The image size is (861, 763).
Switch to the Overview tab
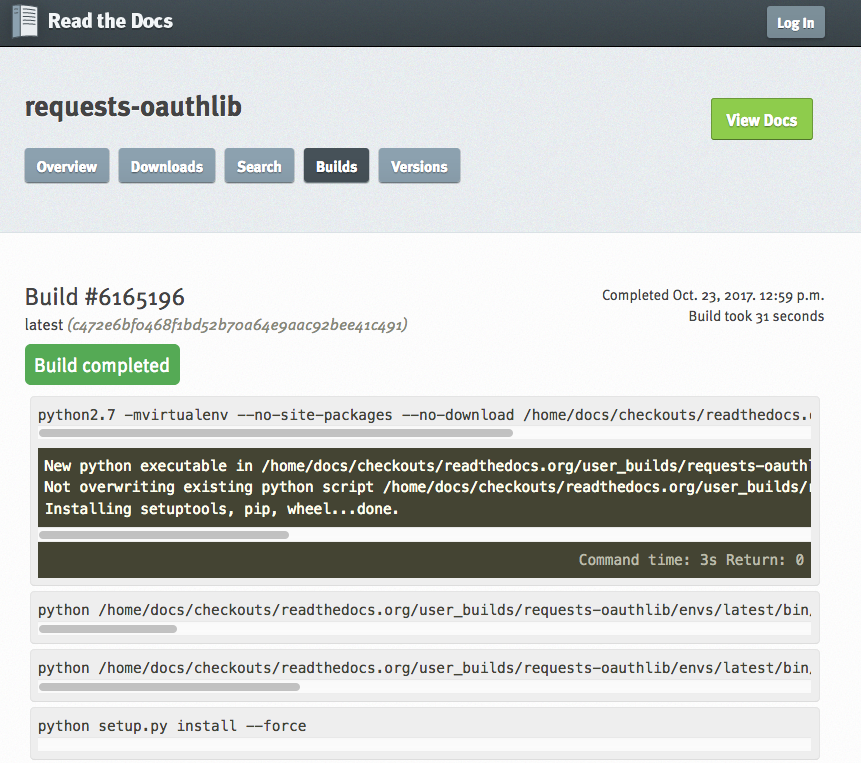[x=67, y=166]
